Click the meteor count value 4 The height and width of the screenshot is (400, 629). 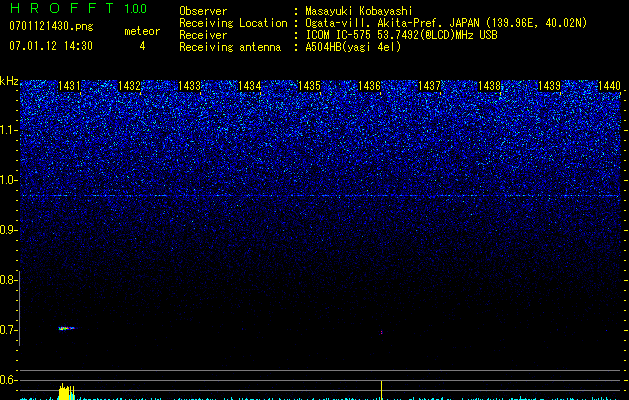[x=142, y=46]
